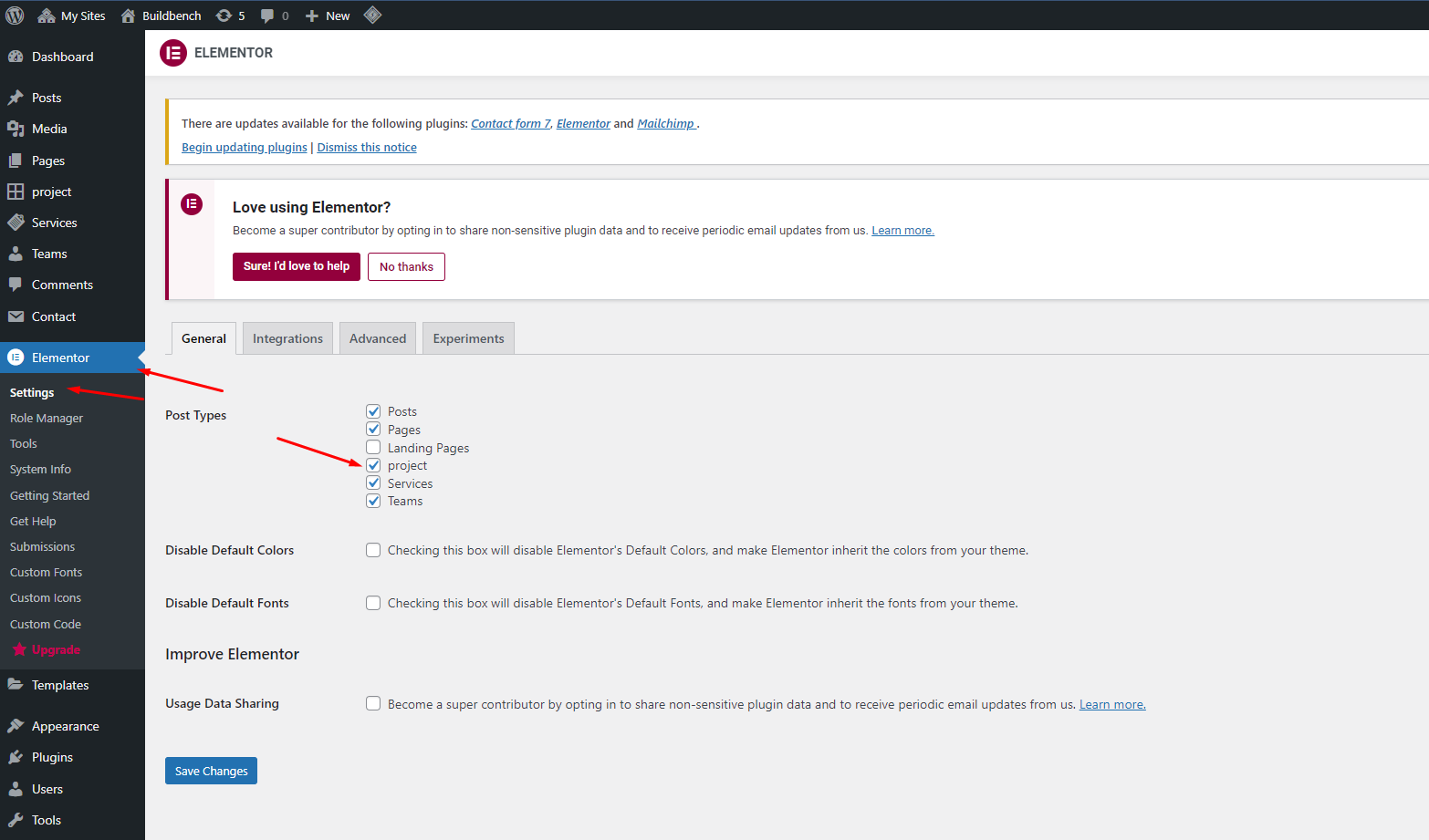This screenshot has width=1429, height=840.
Task: Click the Tools wrench icon
Action: click(x=16, y=820)
